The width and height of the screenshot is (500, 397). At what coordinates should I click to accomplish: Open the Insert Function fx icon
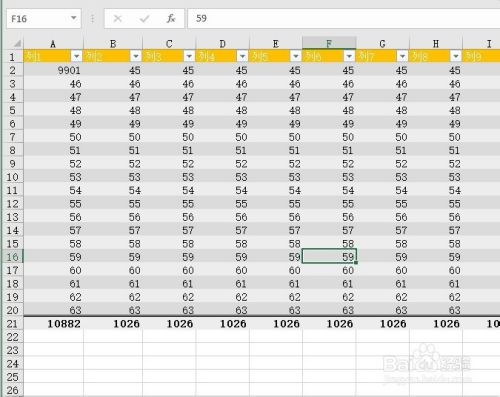pos(171,18)
